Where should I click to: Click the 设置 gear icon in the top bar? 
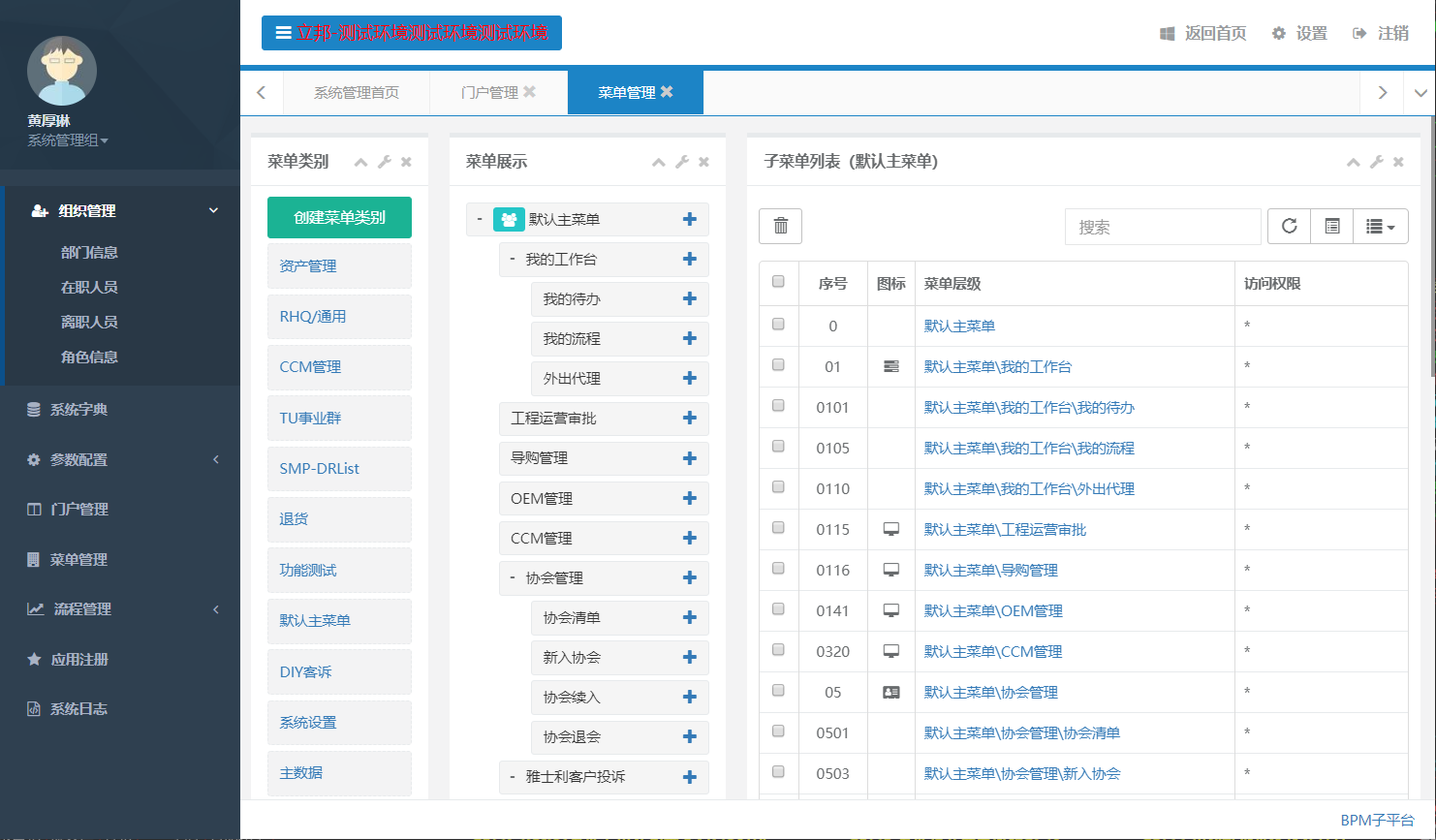pyautogui.click(x=1279, y=33)
